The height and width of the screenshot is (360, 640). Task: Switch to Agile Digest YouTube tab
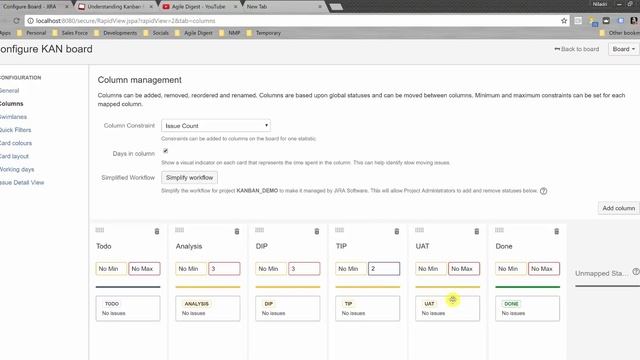(x=200, y=7)
